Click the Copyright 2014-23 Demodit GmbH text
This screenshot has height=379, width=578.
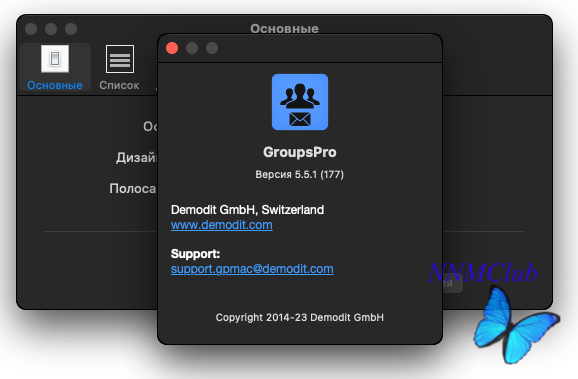tap(300, 317)
